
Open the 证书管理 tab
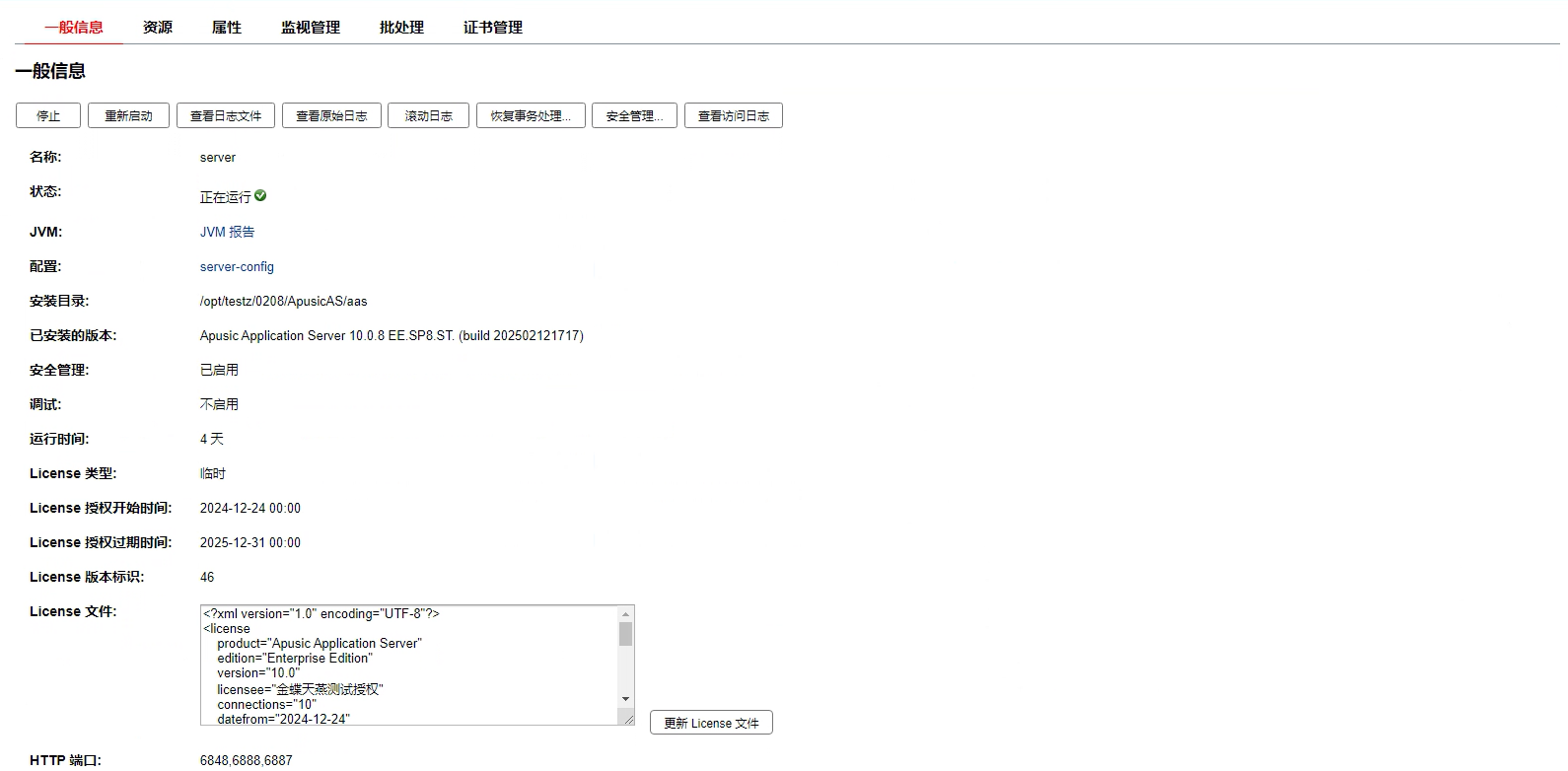coord(493,28)
